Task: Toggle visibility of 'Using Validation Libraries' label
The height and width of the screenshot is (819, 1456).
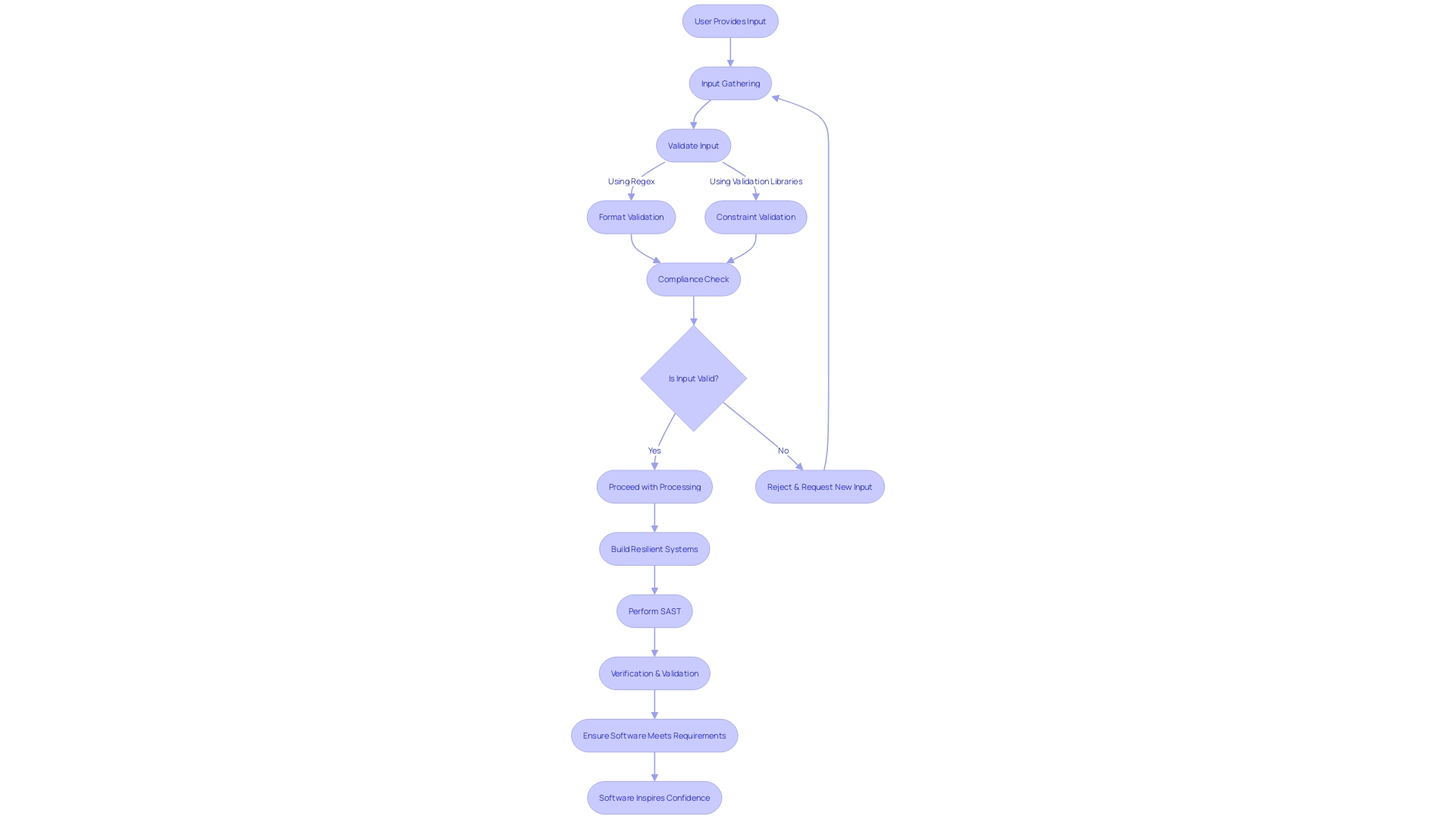Action: pos(756,181)
